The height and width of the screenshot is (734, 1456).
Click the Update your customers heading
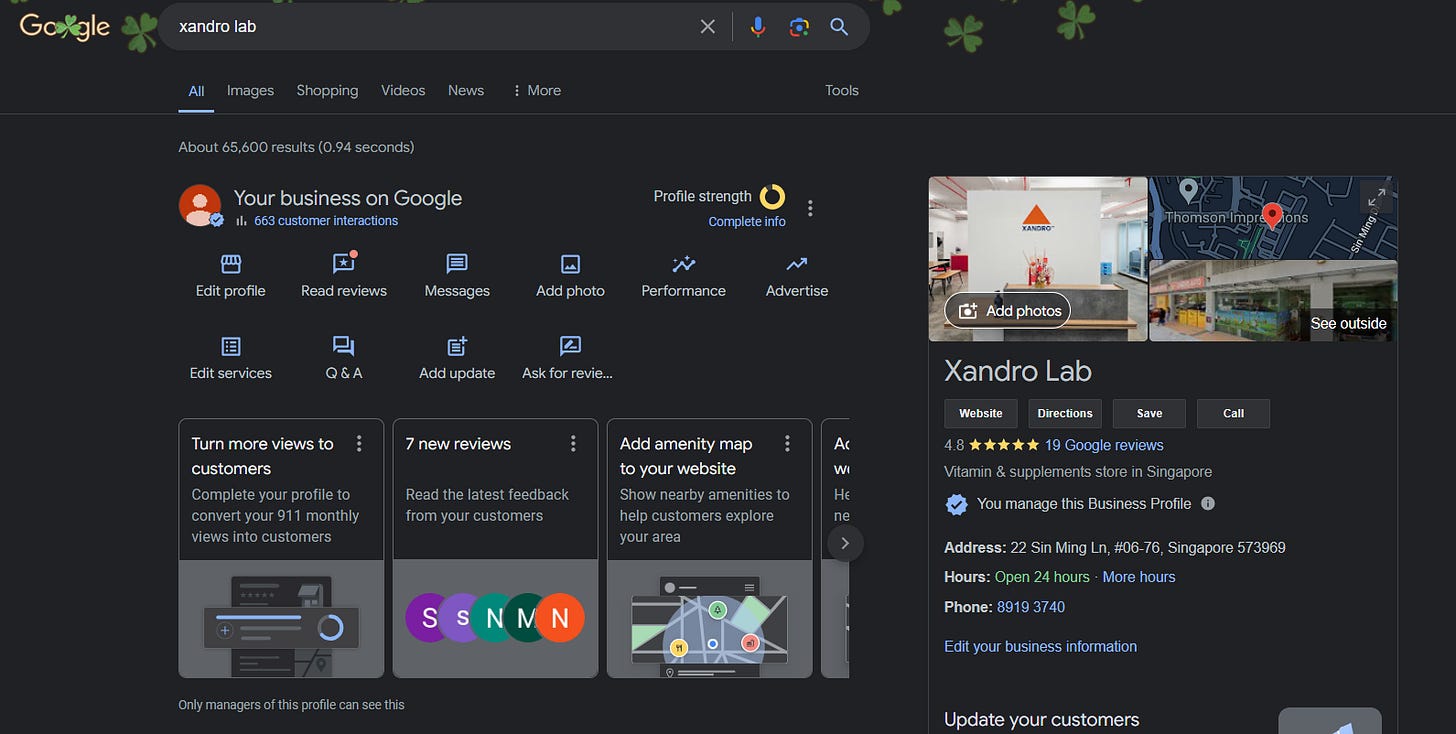click(1042, 720)
